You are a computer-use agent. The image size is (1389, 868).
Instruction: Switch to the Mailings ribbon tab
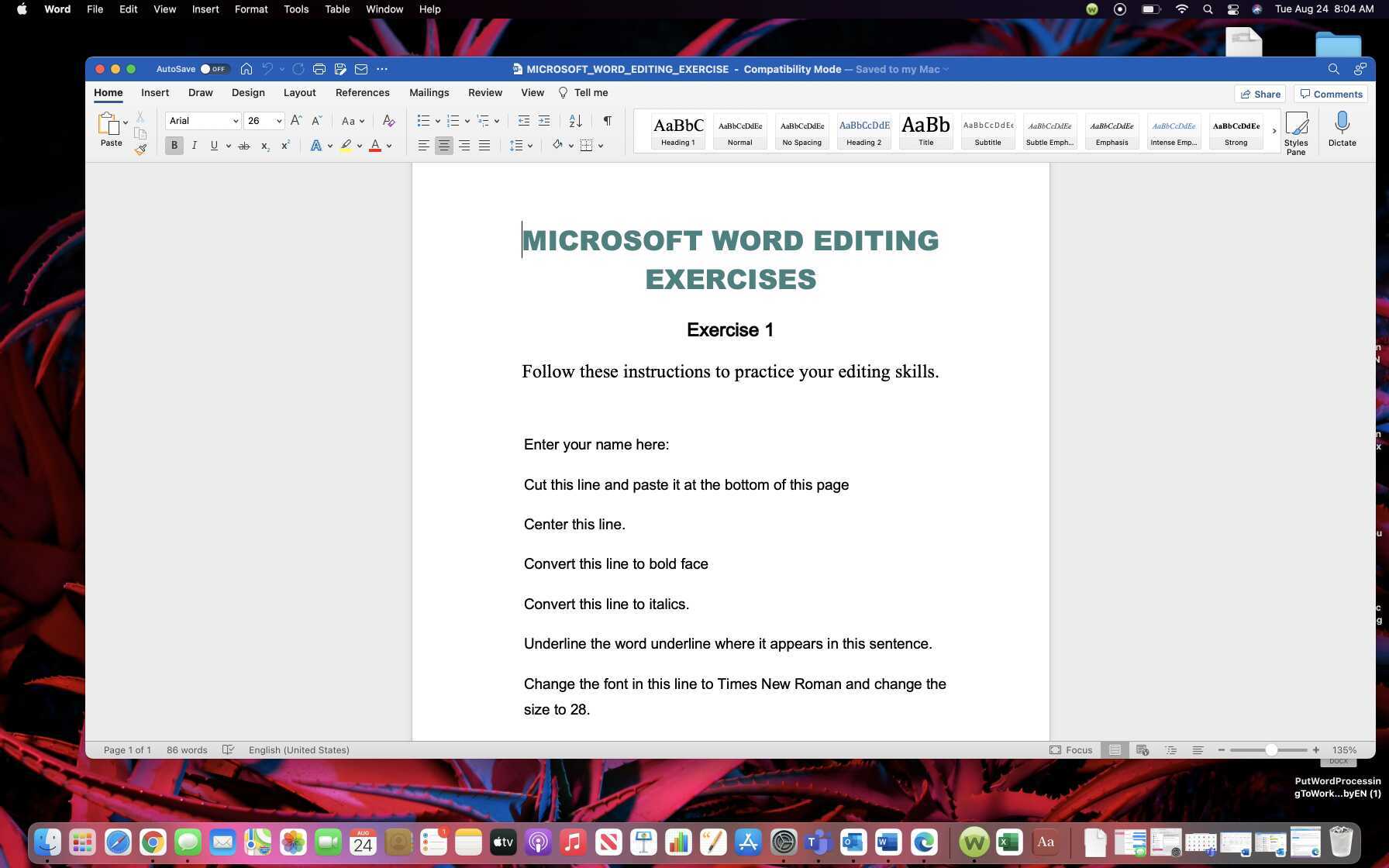pyautogui.click(x=429, y=92)
